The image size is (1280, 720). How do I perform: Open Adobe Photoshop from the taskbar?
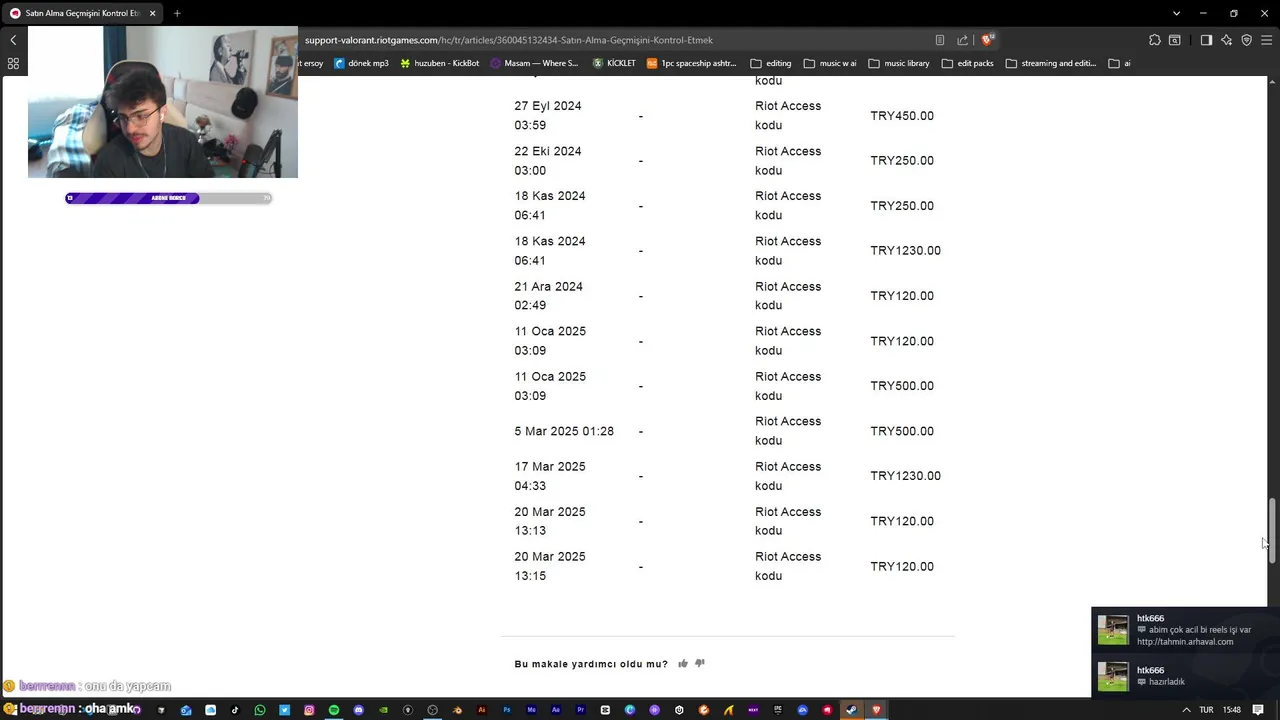(506, 710)
